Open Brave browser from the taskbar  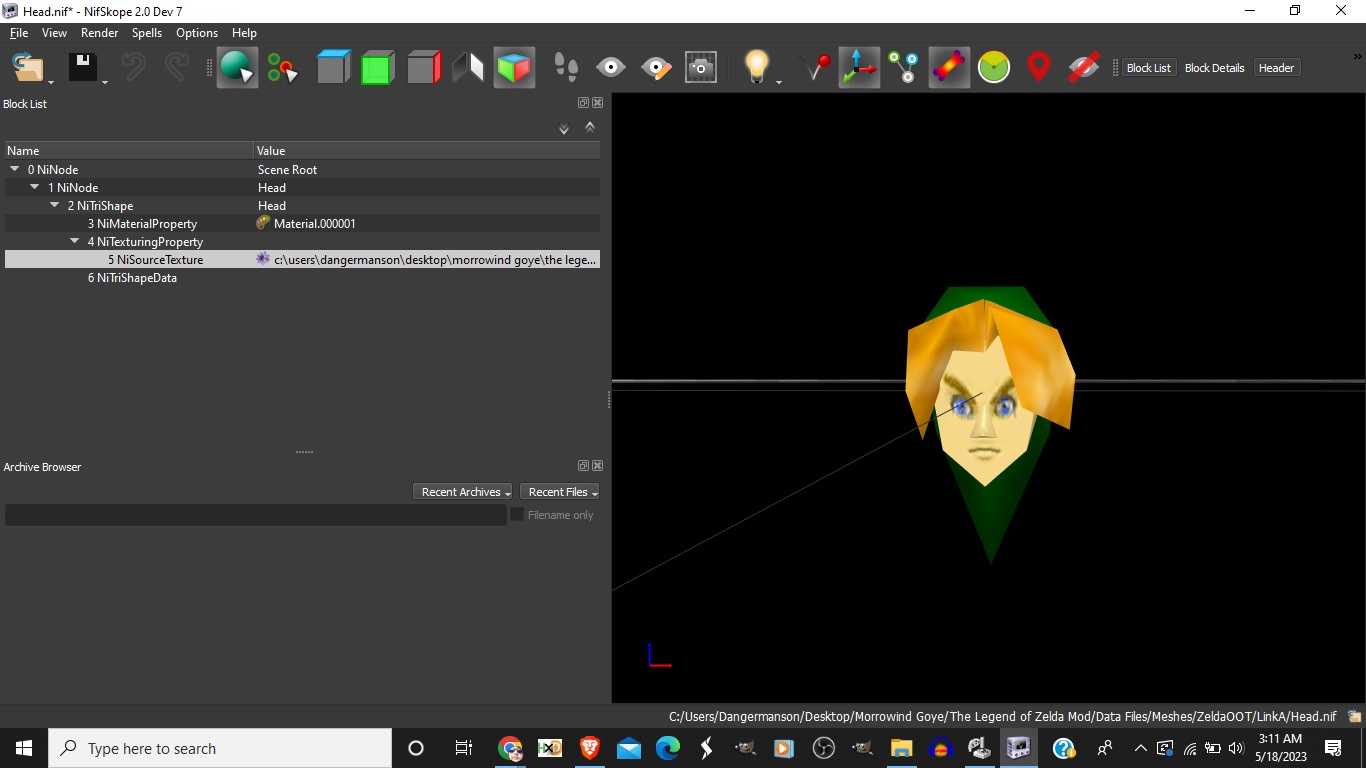click(589, 748)
